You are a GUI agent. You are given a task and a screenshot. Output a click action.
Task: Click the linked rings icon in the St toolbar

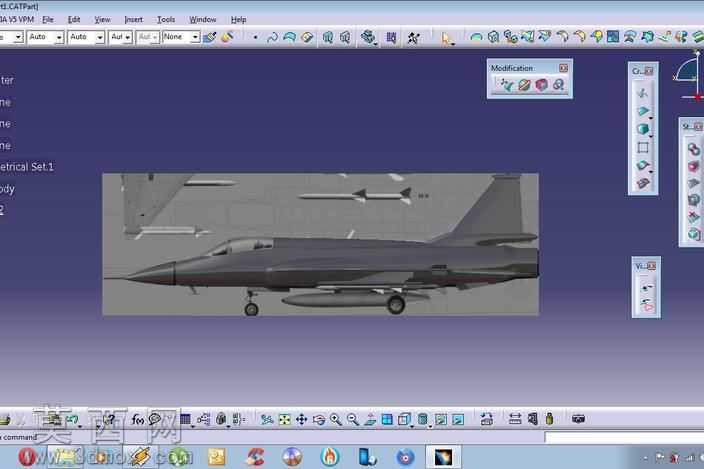point(694,149)
